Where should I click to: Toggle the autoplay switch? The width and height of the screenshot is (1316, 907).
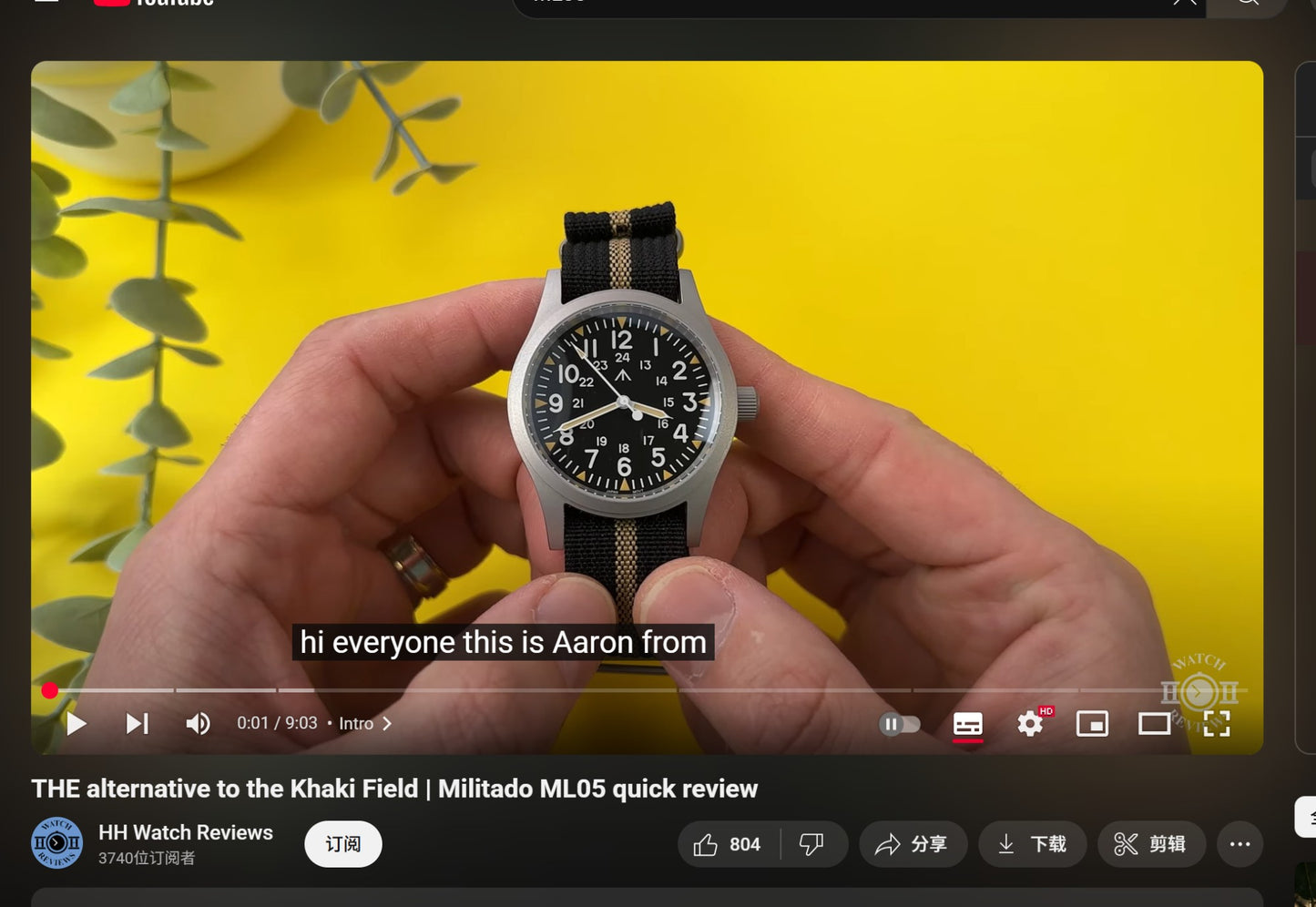pos(899,724)
